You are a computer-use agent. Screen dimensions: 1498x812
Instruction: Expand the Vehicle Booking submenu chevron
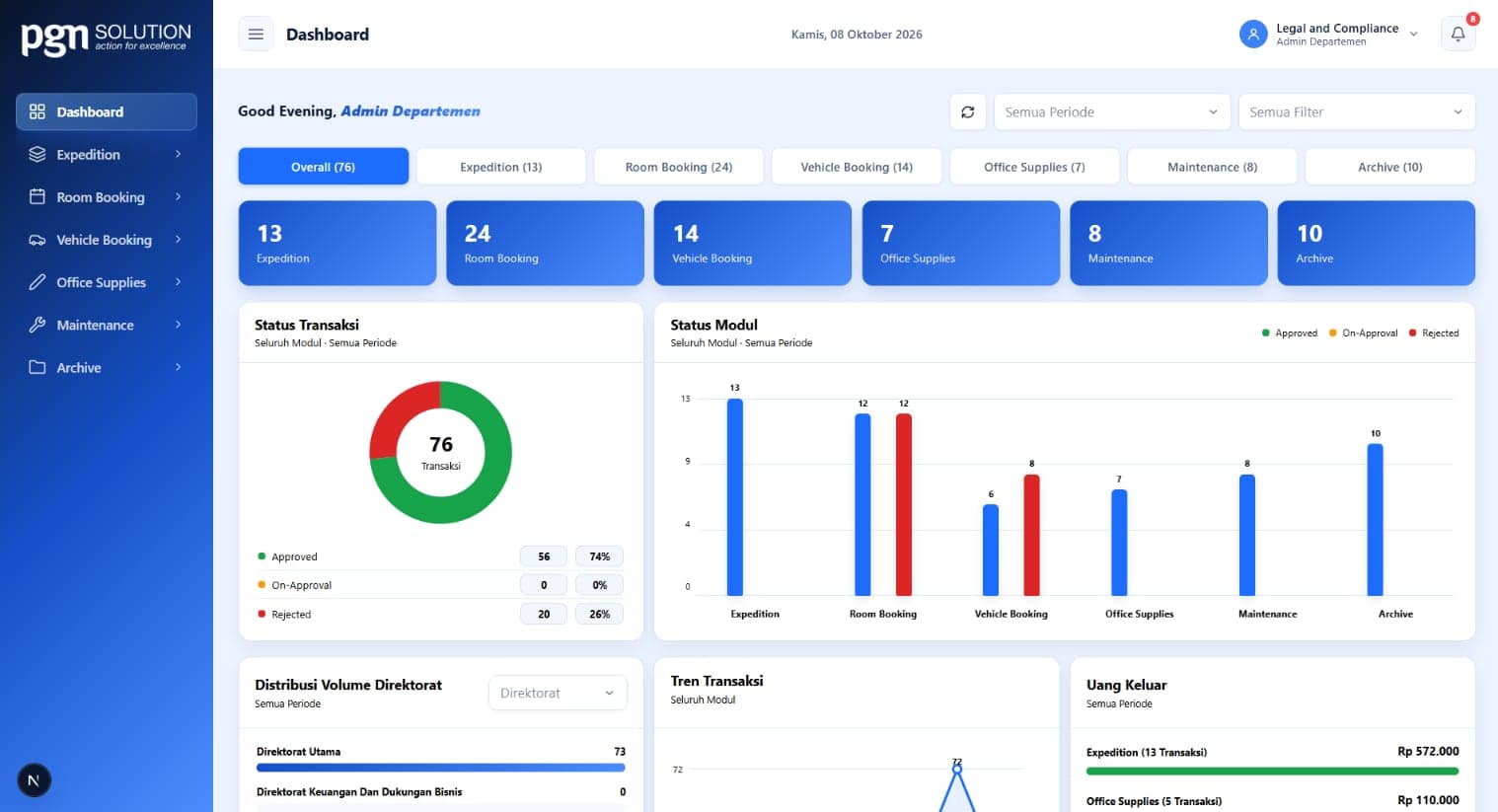tap(179, 239)
